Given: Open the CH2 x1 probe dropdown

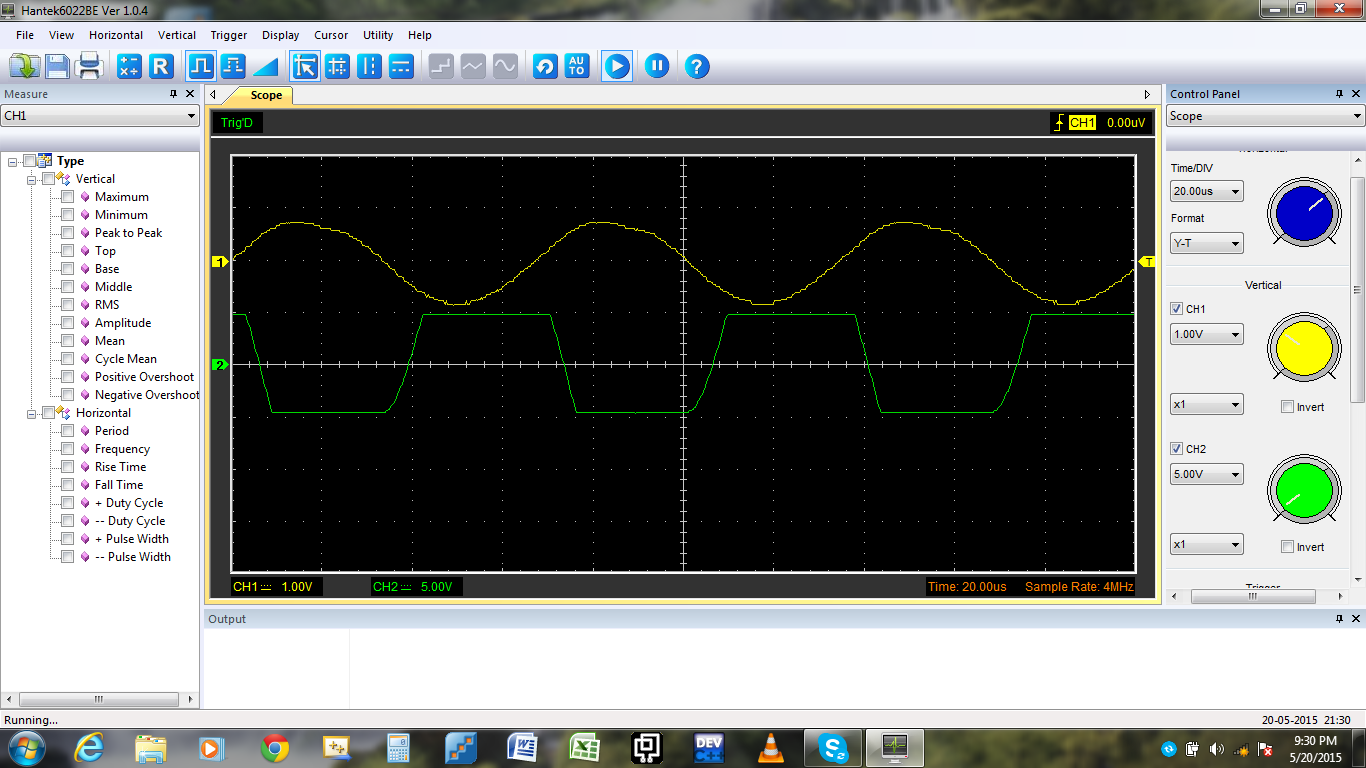Looking at the screenshot, I should (x=1207, y=545).
